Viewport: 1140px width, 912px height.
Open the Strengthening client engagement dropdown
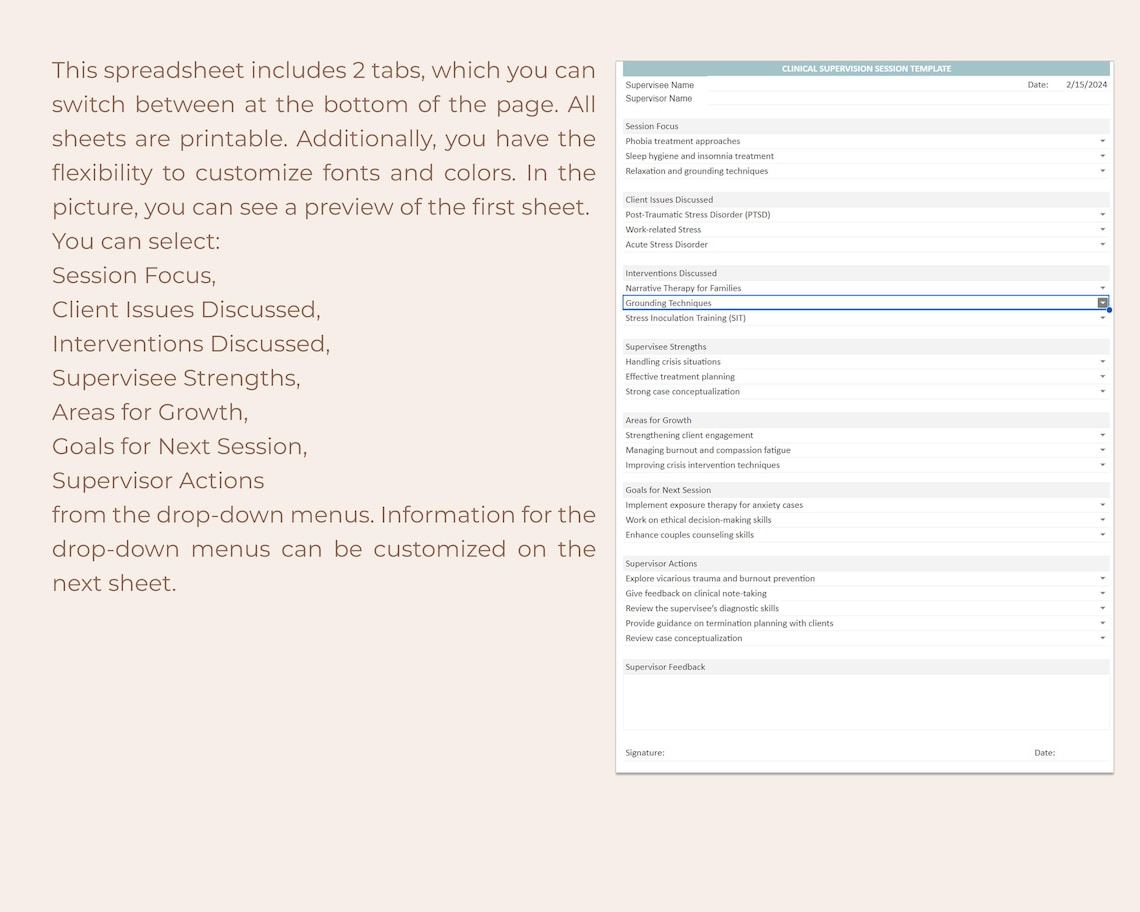1102,435
